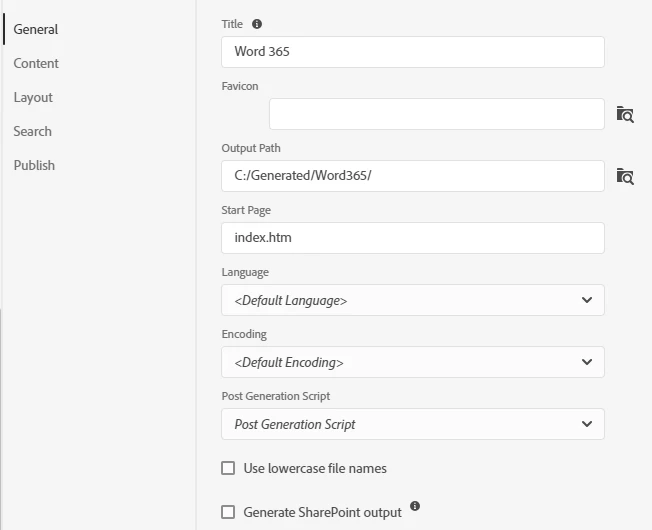Go to the Layout tab
Viewport: 652px width, 530px height.
click(x=33, y=97)
